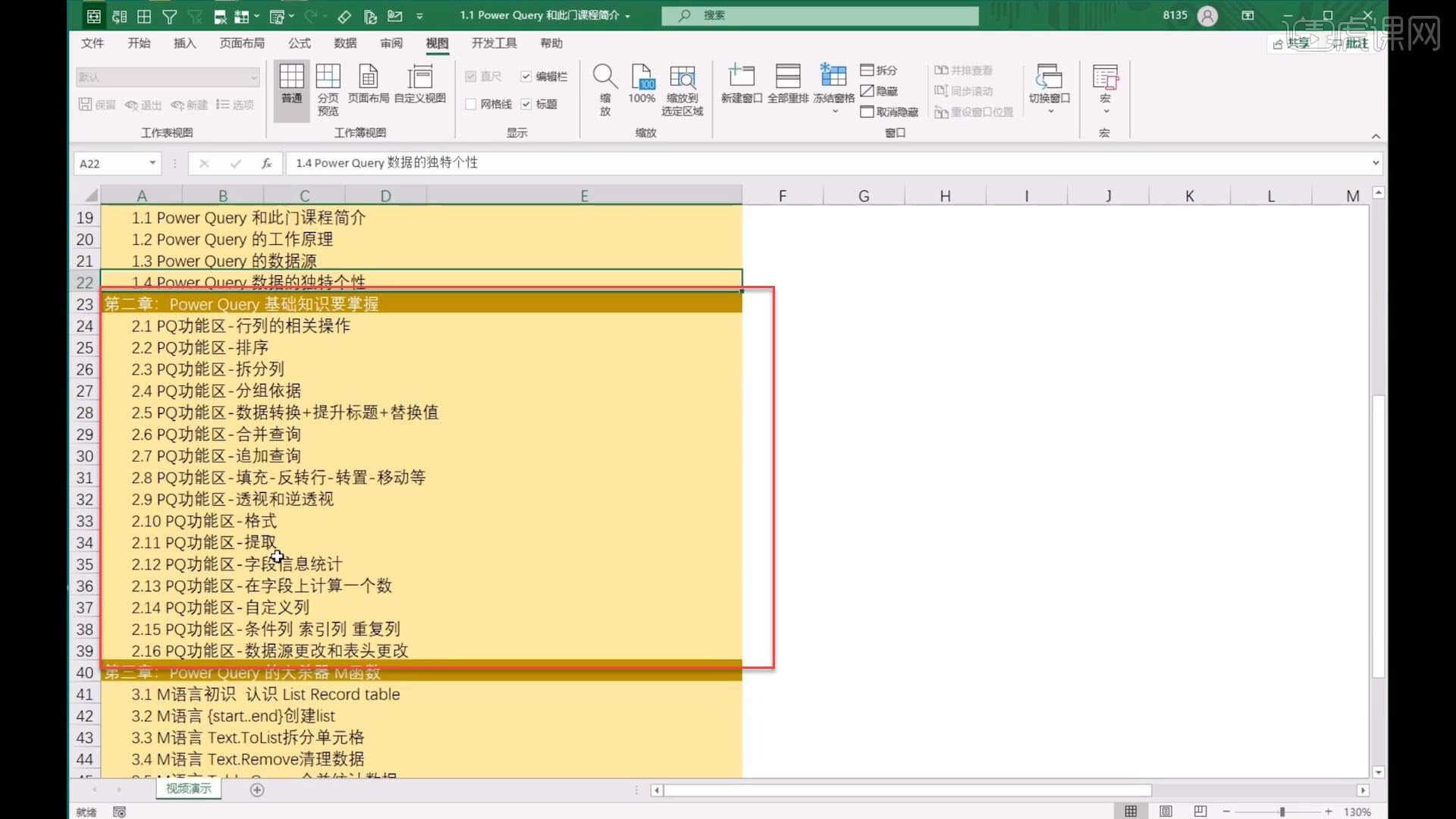Enable the 网格线 gridlines checkbox
This screenshot has height=819, width=1456.
point(470,104)
